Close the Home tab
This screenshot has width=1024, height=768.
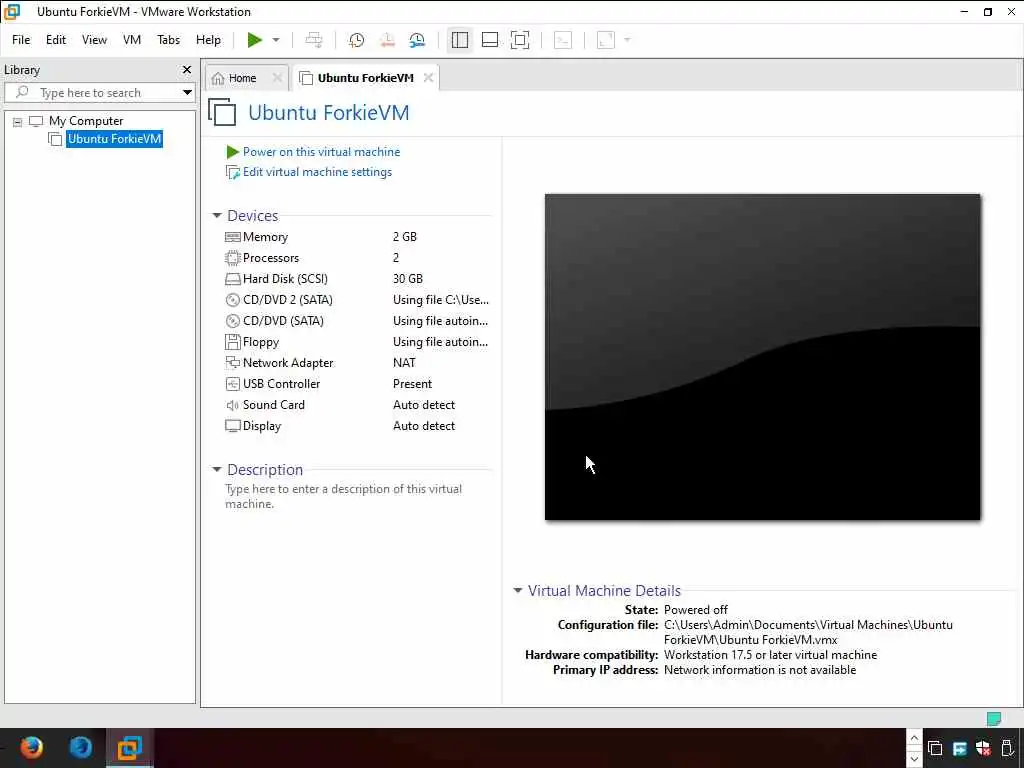278,78
